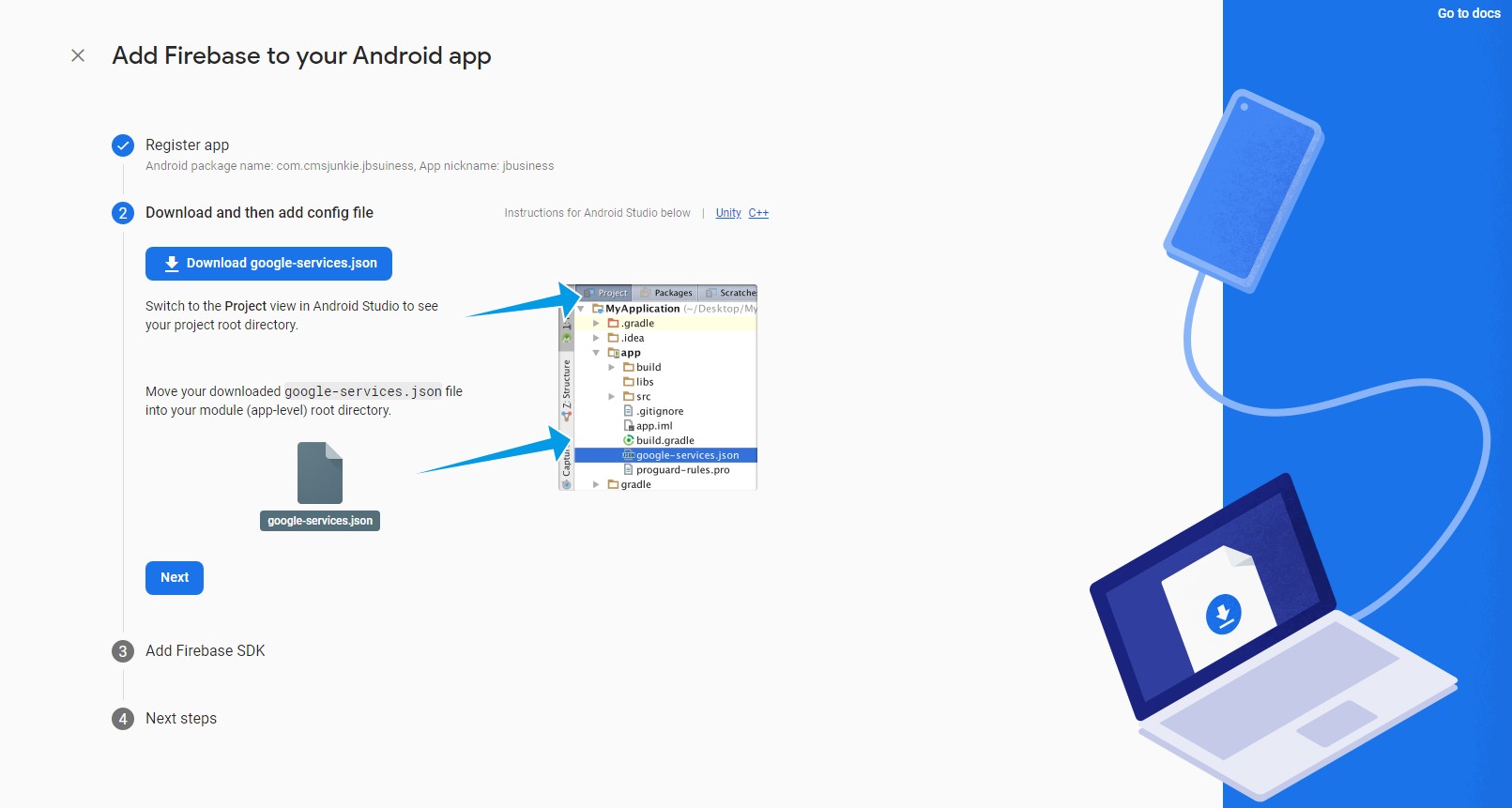Screen dimensions: 1512x808
Task: Click the step 4 number circle icon
Action: click(123, 719)
